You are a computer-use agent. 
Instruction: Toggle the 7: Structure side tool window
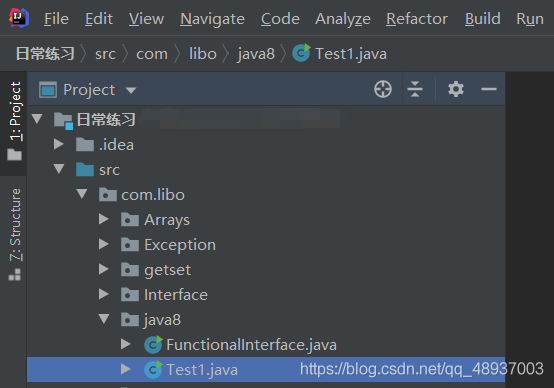point(14,235)
